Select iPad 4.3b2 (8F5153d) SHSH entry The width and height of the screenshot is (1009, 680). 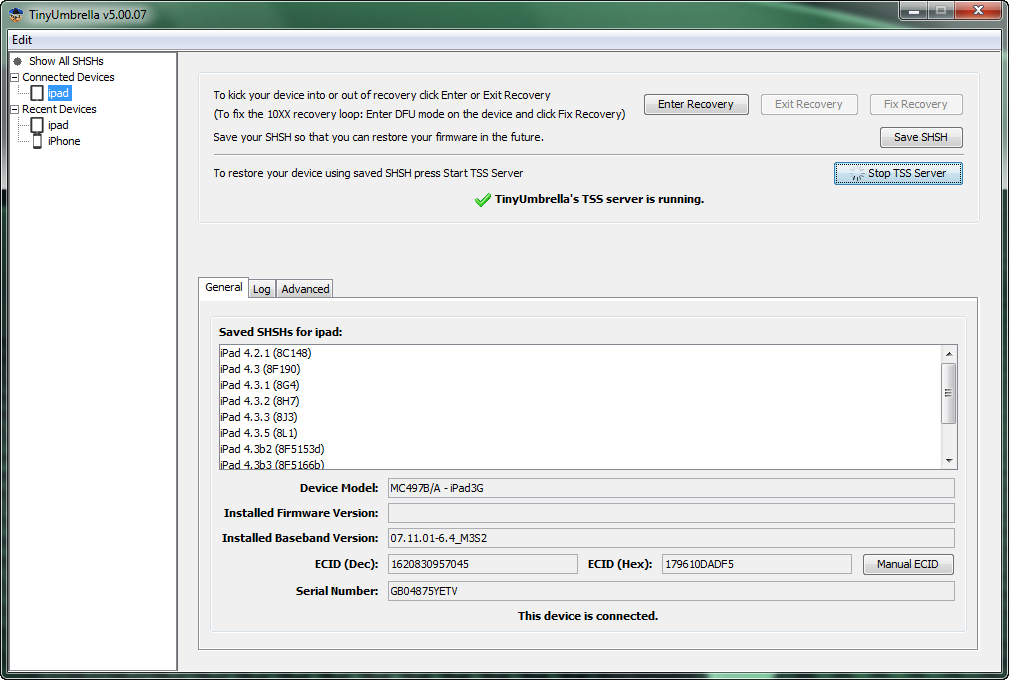[580, 449]
